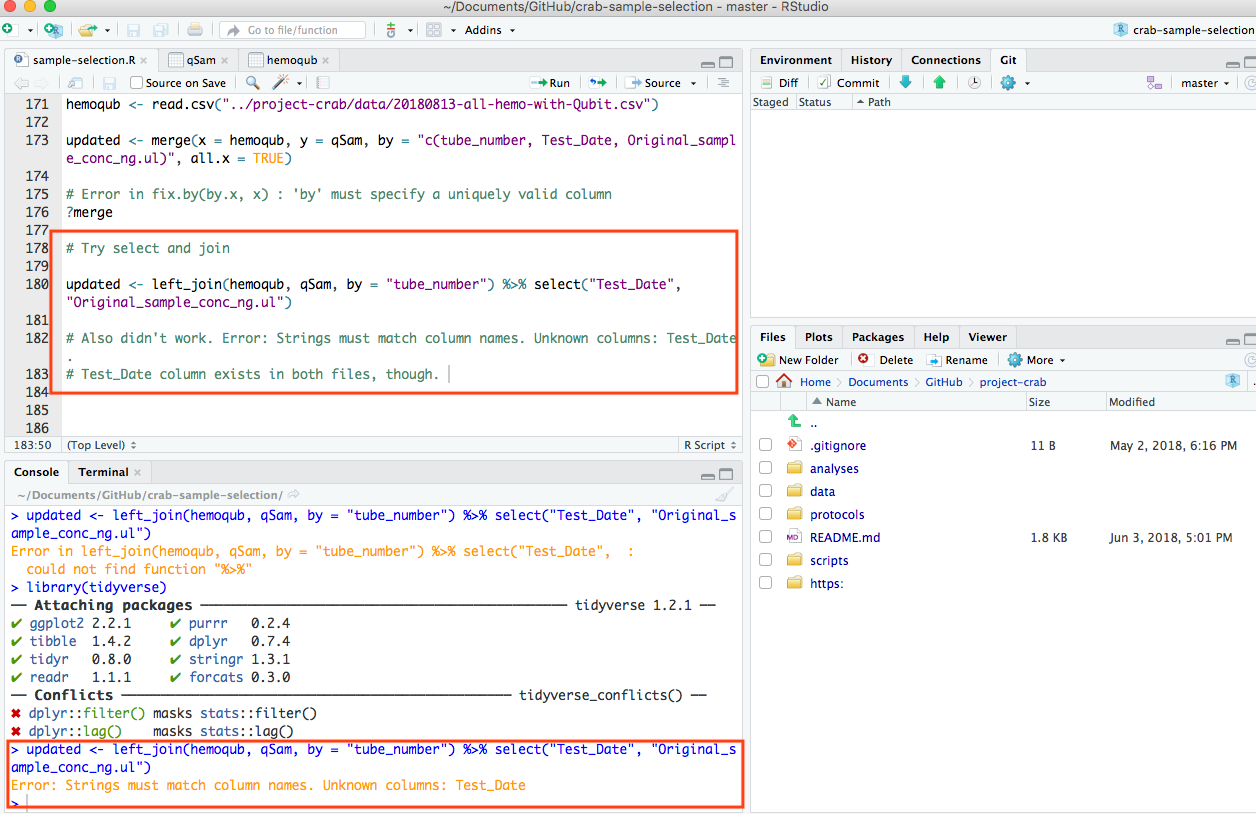Switch to the History tab
The image size is (1256, 814).
(x=871, y=60)
